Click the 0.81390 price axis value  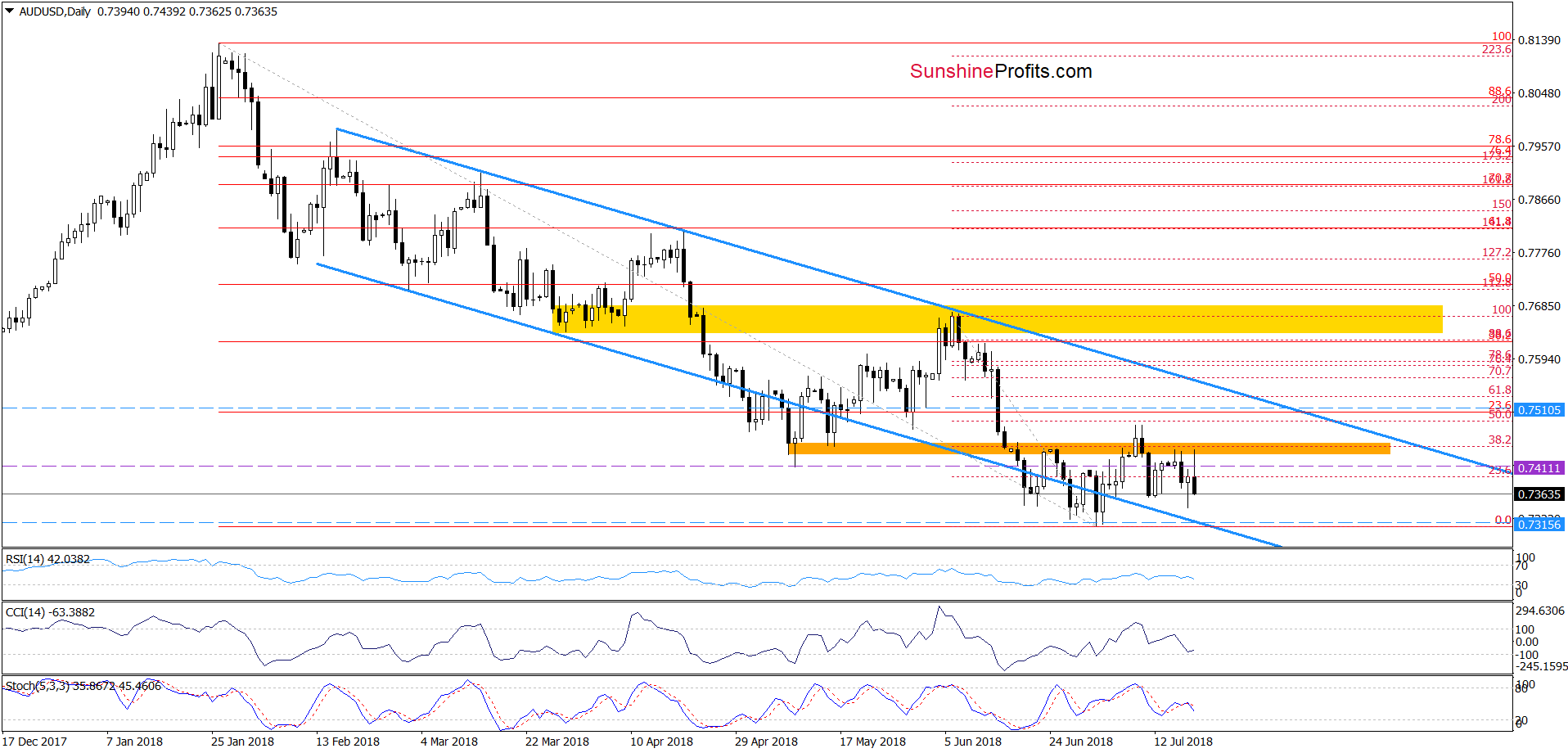click(1539, 40)
